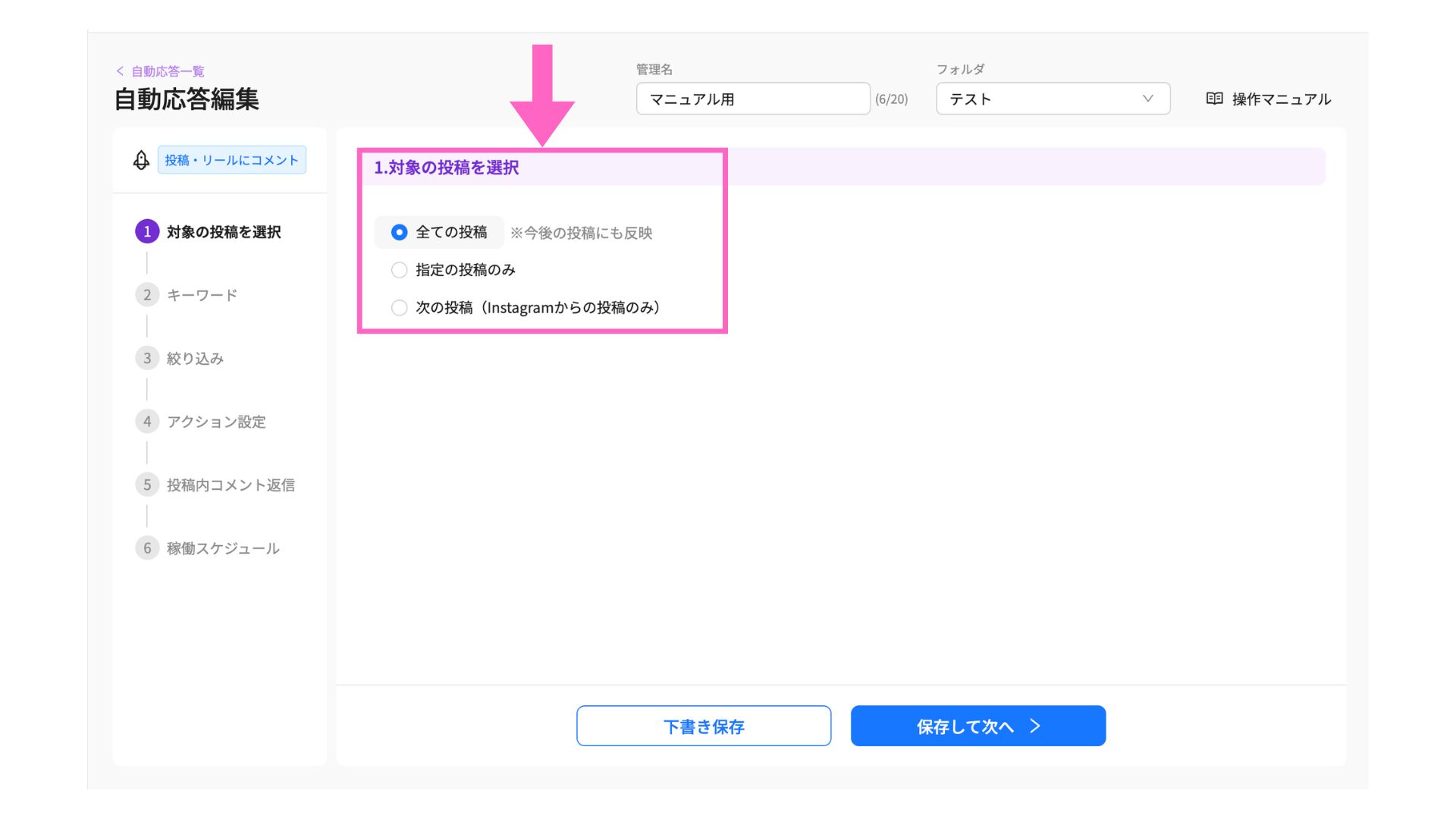Expand folder dropdown chevron arrow
Viewport: 1456px width, 819px height.
[x=1147, y=99]
